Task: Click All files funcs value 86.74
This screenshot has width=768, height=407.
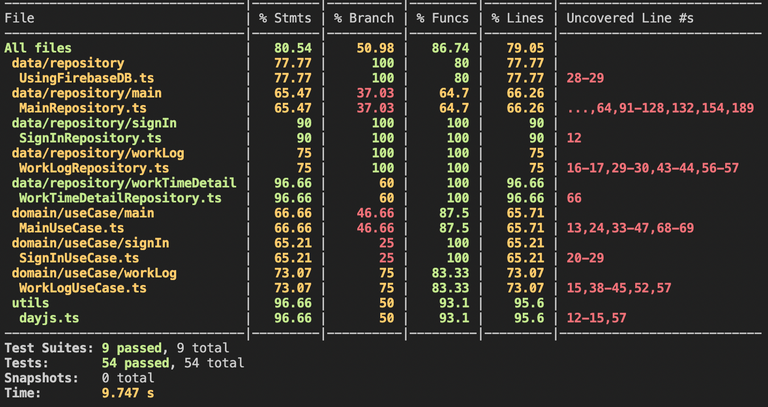Action: [x=450, y=48]
